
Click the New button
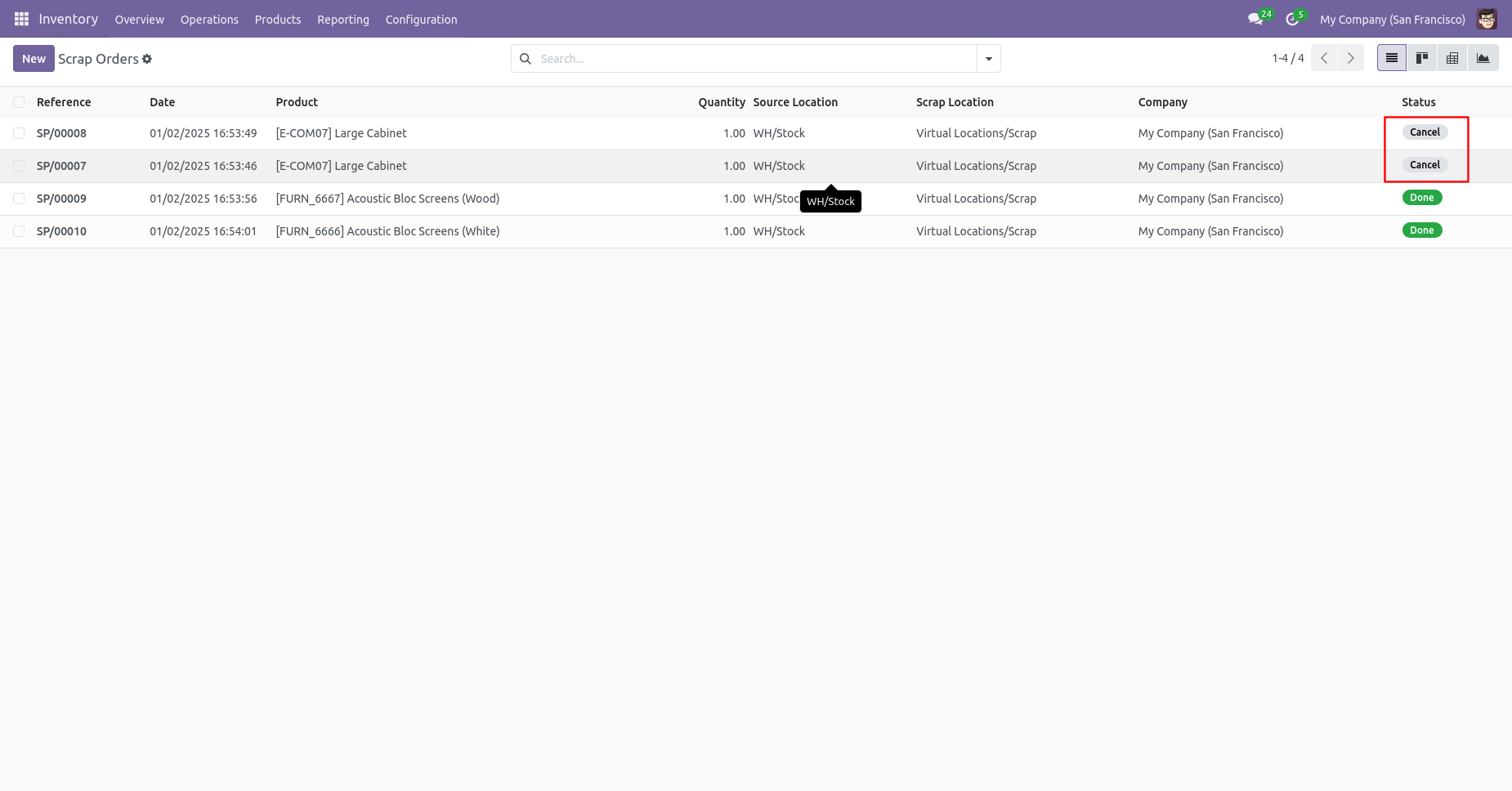click(x=34, y=59)
